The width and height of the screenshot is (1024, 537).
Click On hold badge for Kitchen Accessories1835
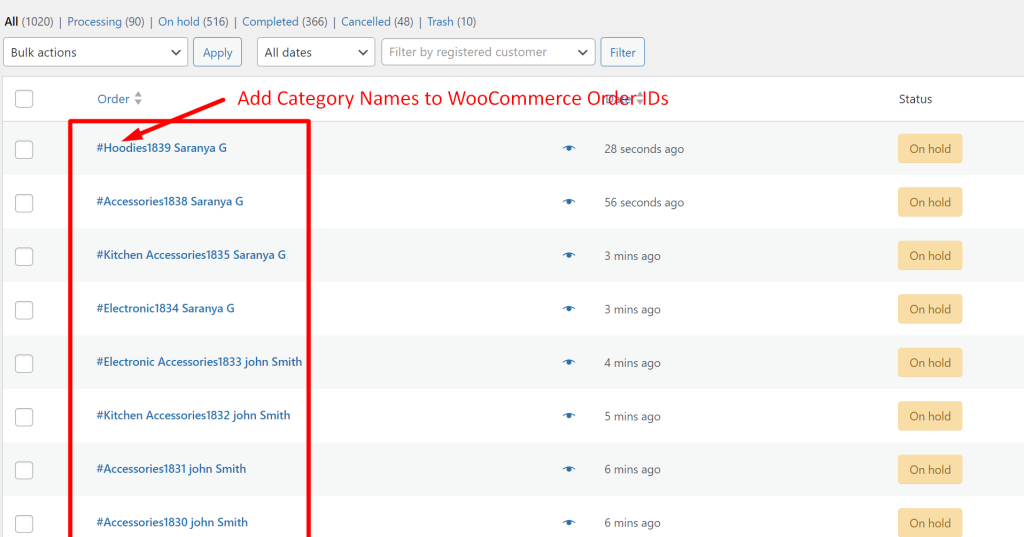coord(930,256)
